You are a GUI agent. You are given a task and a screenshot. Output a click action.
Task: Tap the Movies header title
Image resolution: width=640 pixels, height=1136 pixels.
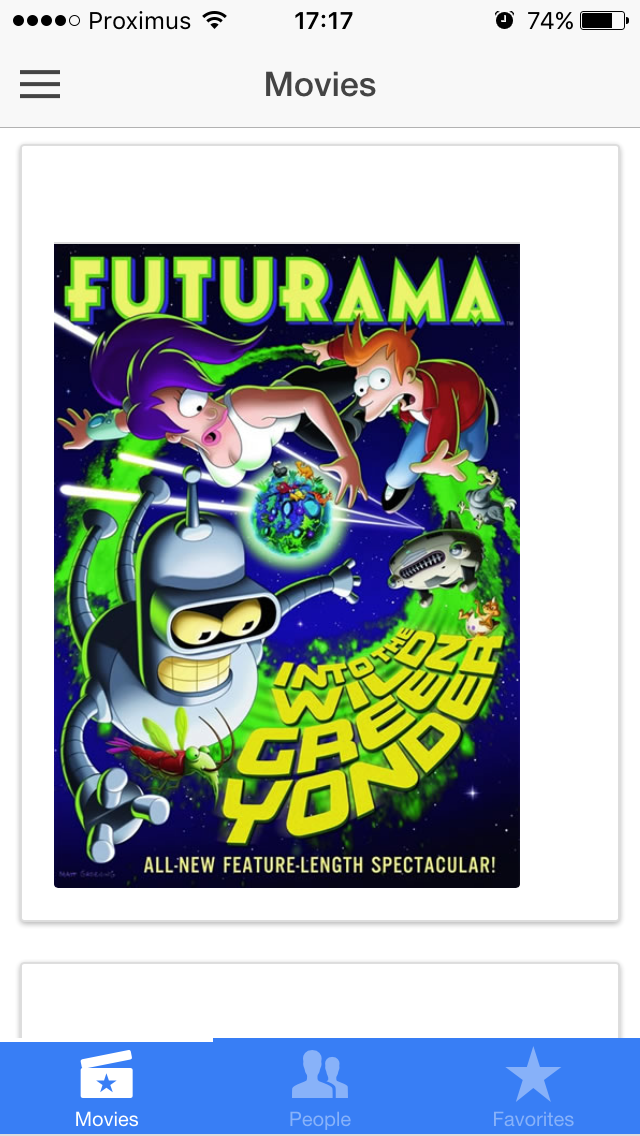pos(320,84)
